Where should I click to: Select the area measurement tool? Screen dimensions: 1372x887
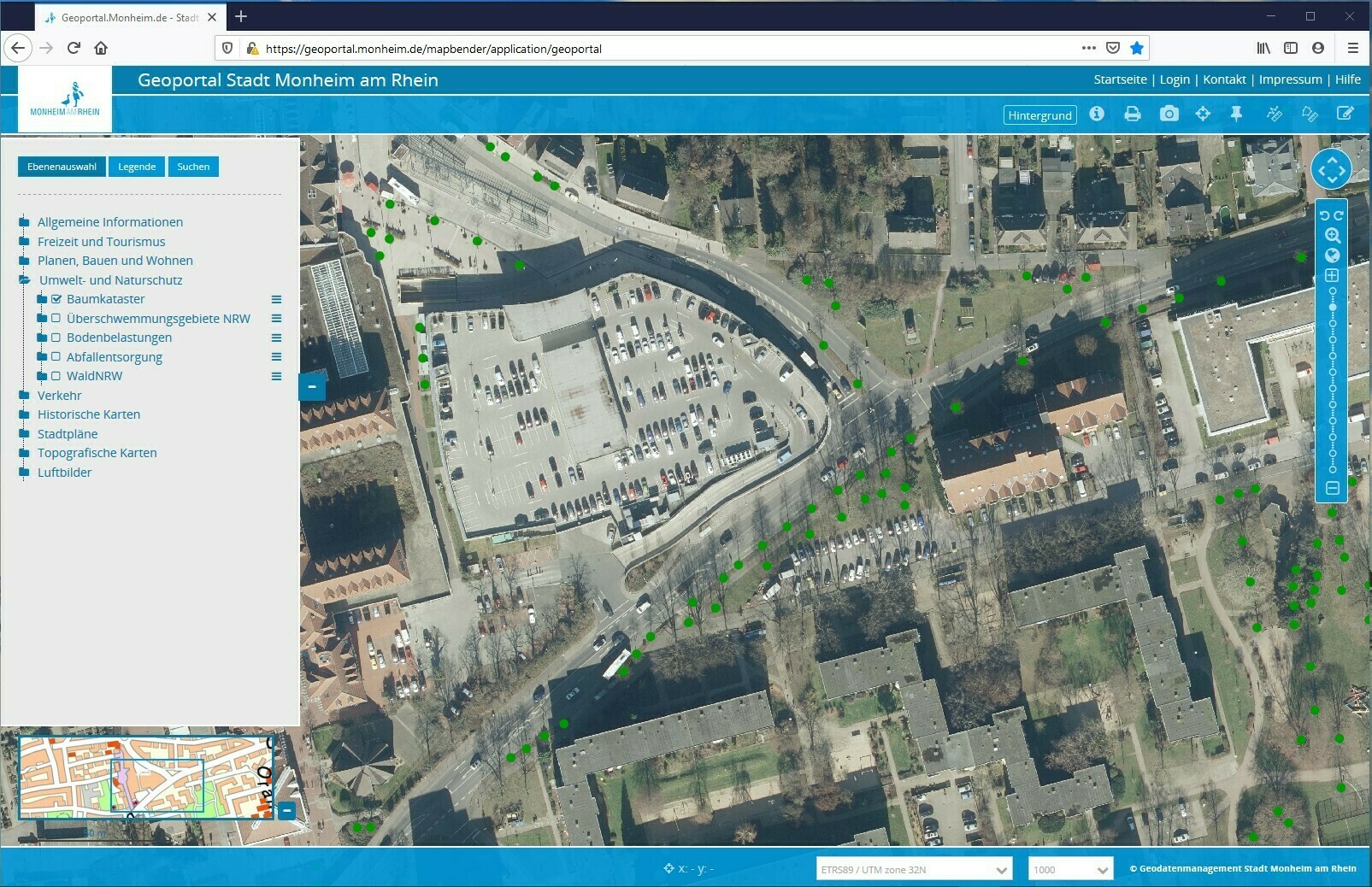tap(1309, 114)
